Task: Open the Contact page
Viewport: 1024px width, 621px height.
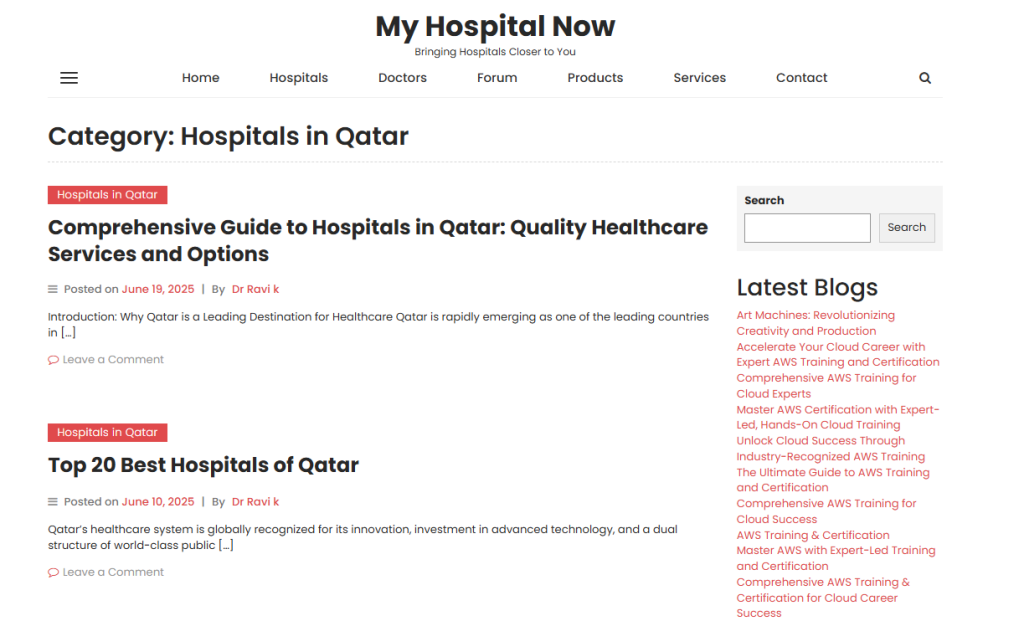Action: click(801, 78)
